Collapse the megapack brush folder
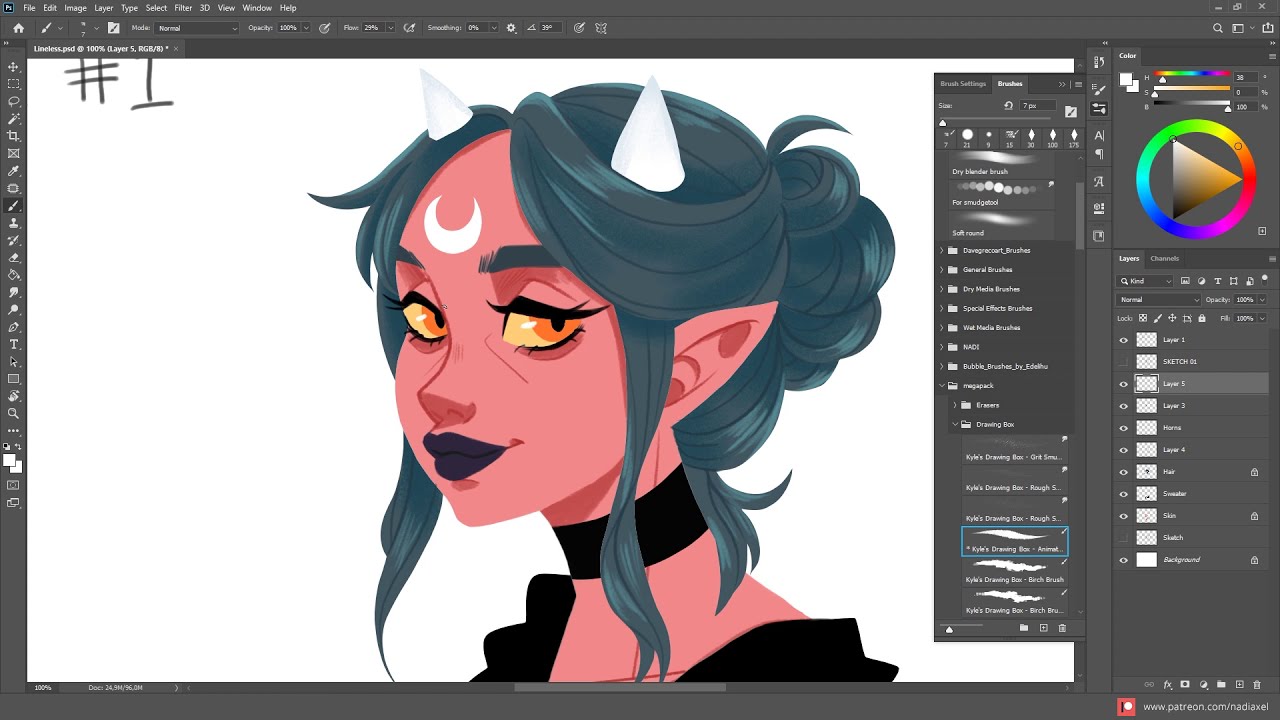 (941, 386)
